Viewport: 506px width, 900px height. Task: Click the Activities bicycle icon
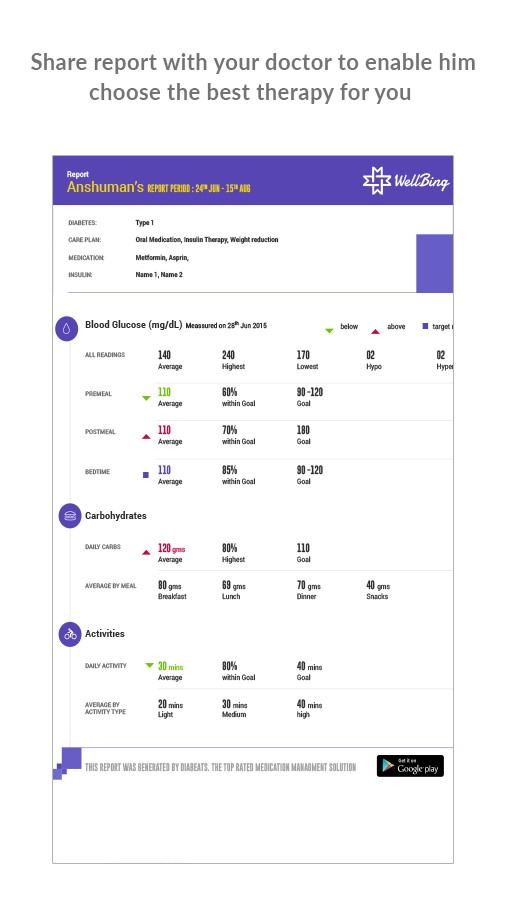[70, 635]
